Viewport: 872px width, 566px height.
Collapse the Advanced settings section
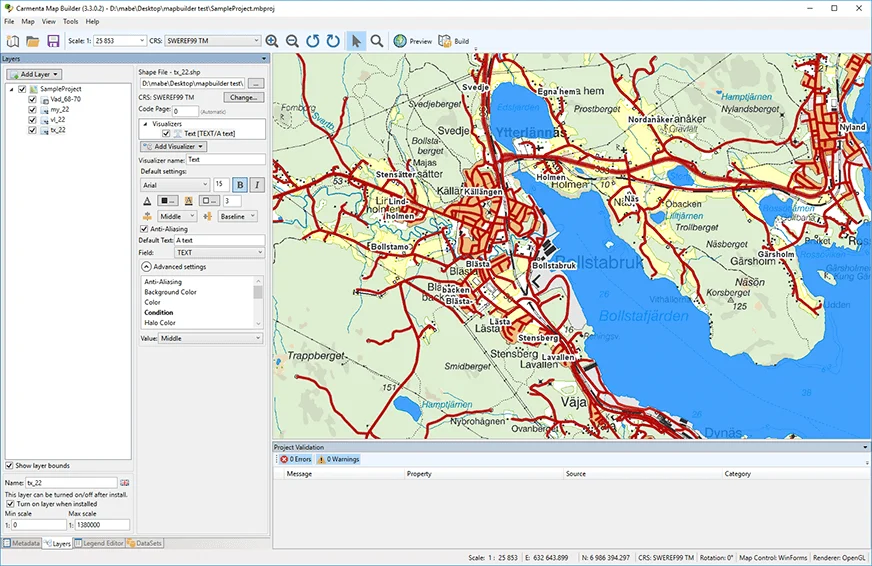click(146, 267)
